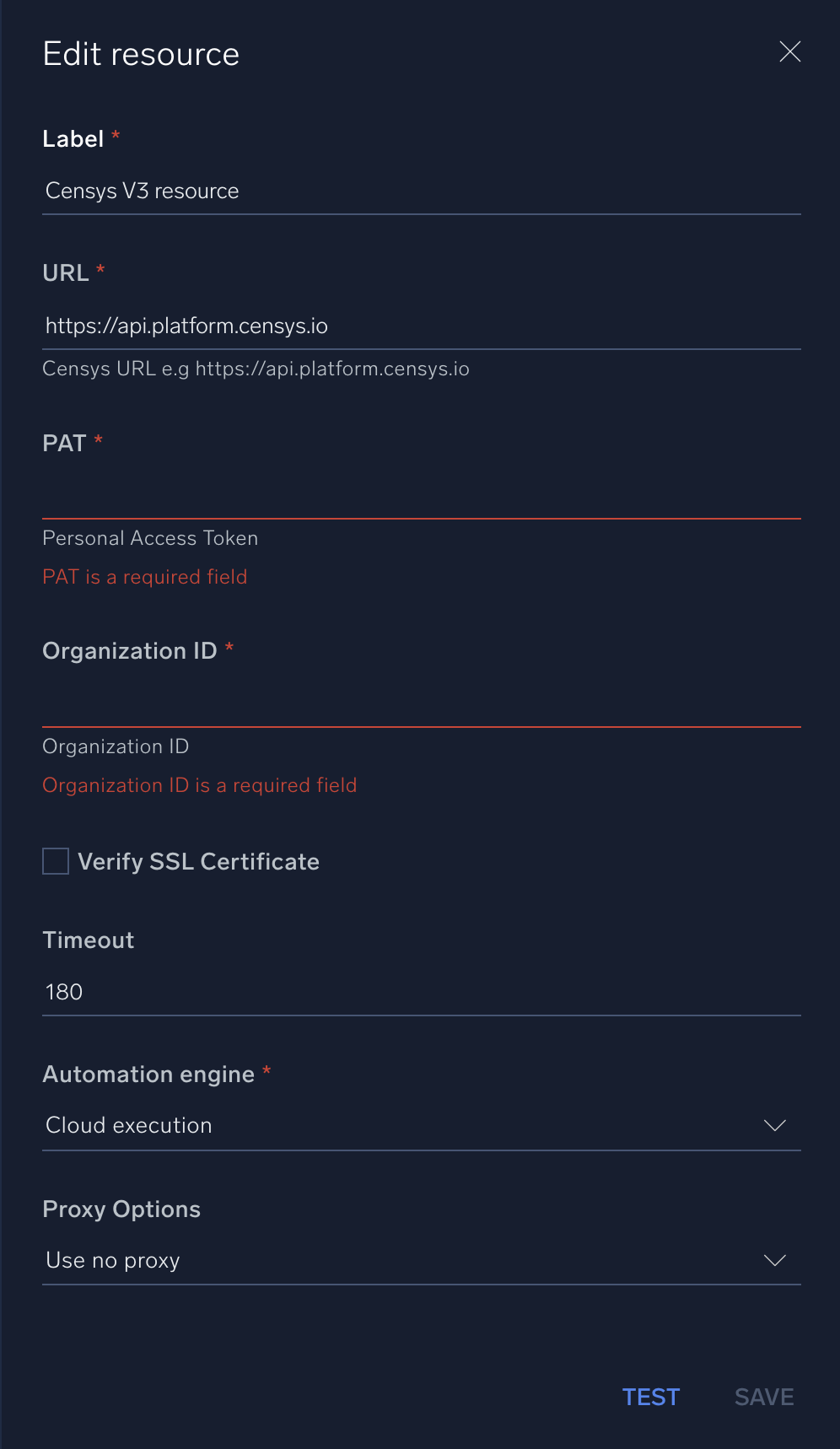Click the Verify SSL Certificate label text

(x=198, y=862)
